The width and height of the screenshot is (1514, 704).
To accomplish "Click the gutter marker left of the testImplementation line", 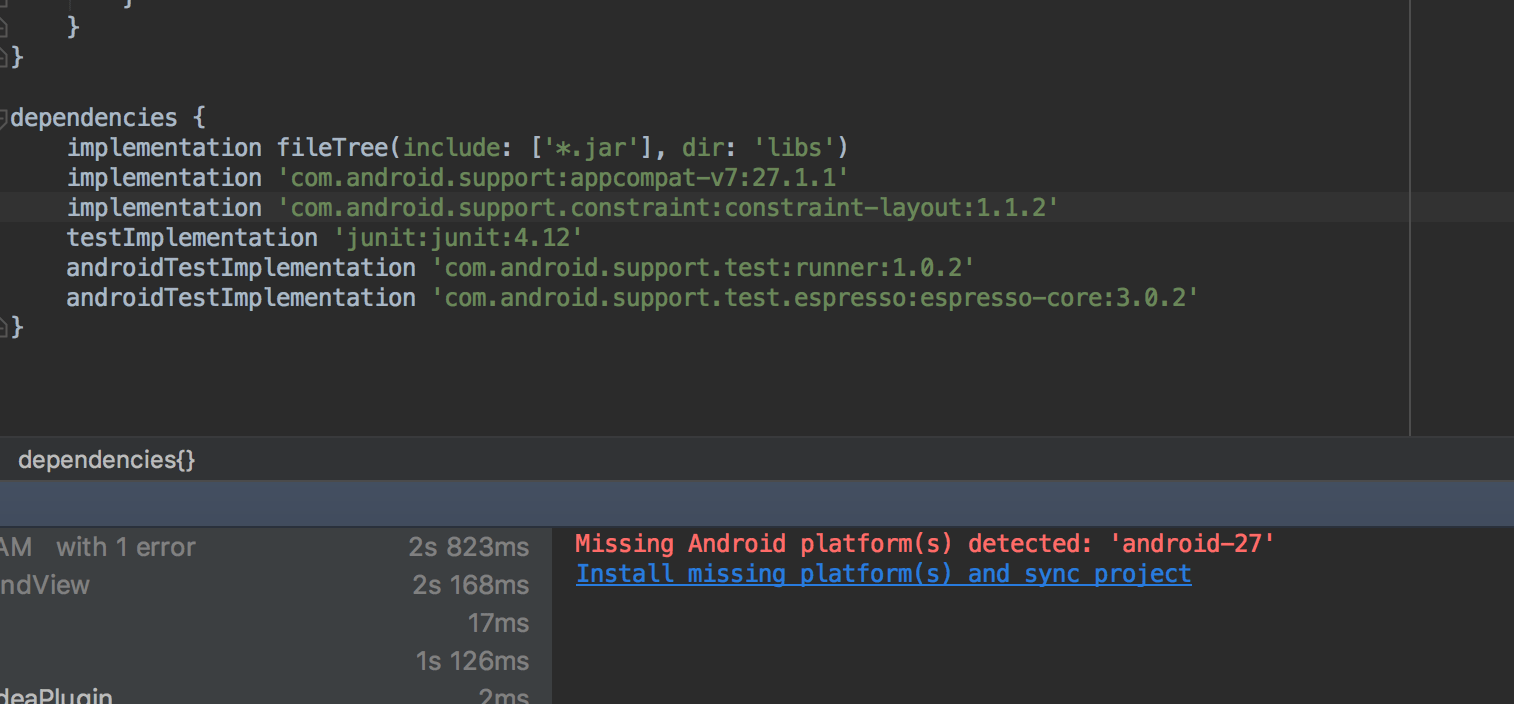I will (8, 237).
